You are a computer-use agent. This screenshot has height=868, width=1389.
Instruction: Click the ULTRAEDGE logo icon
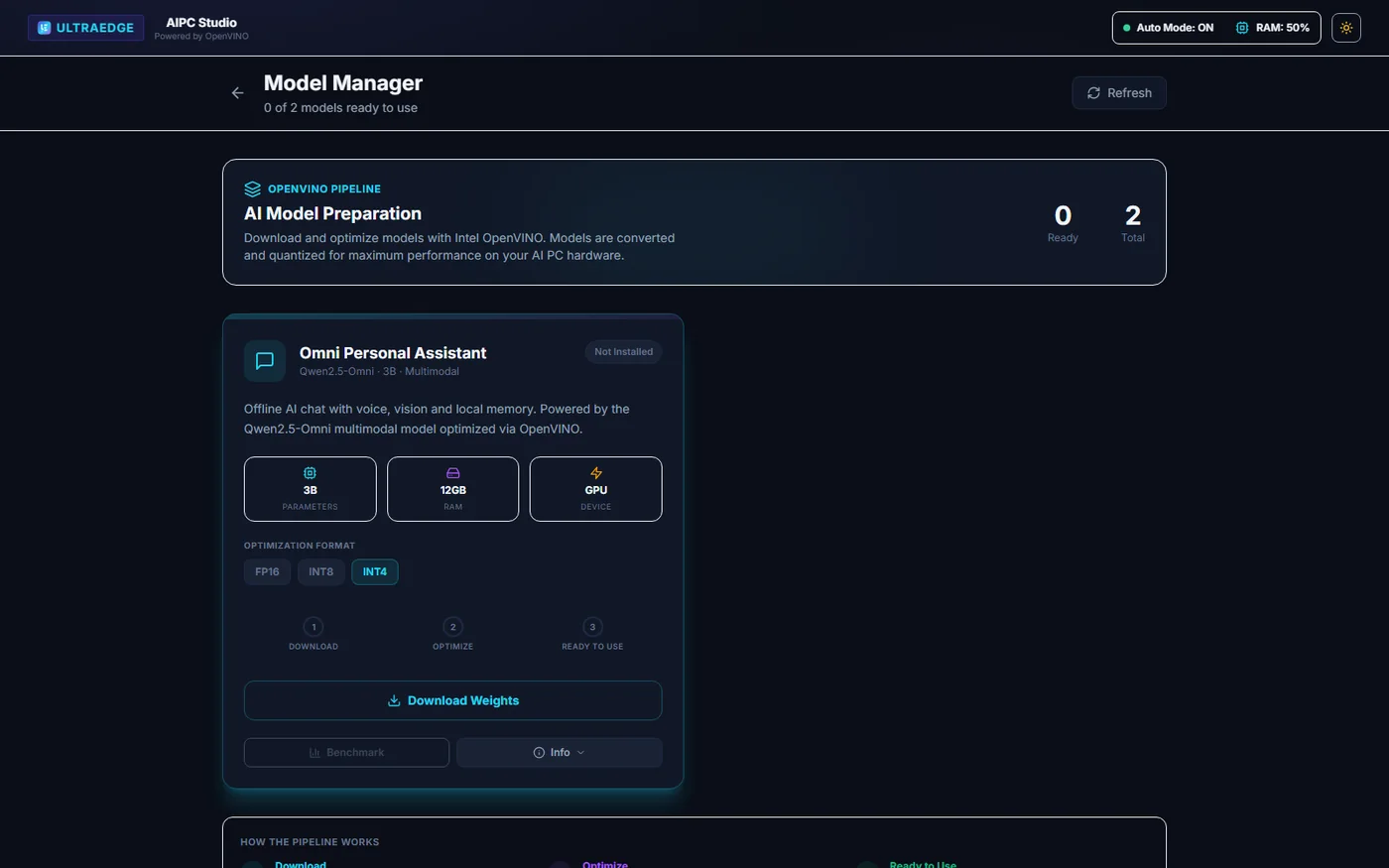(x=44, y=28)
